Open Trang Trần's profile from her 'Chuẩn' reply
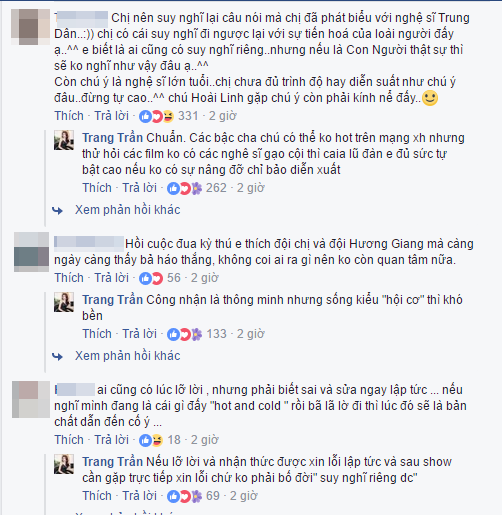The image size is (502, 515). [x=113, y=138]
